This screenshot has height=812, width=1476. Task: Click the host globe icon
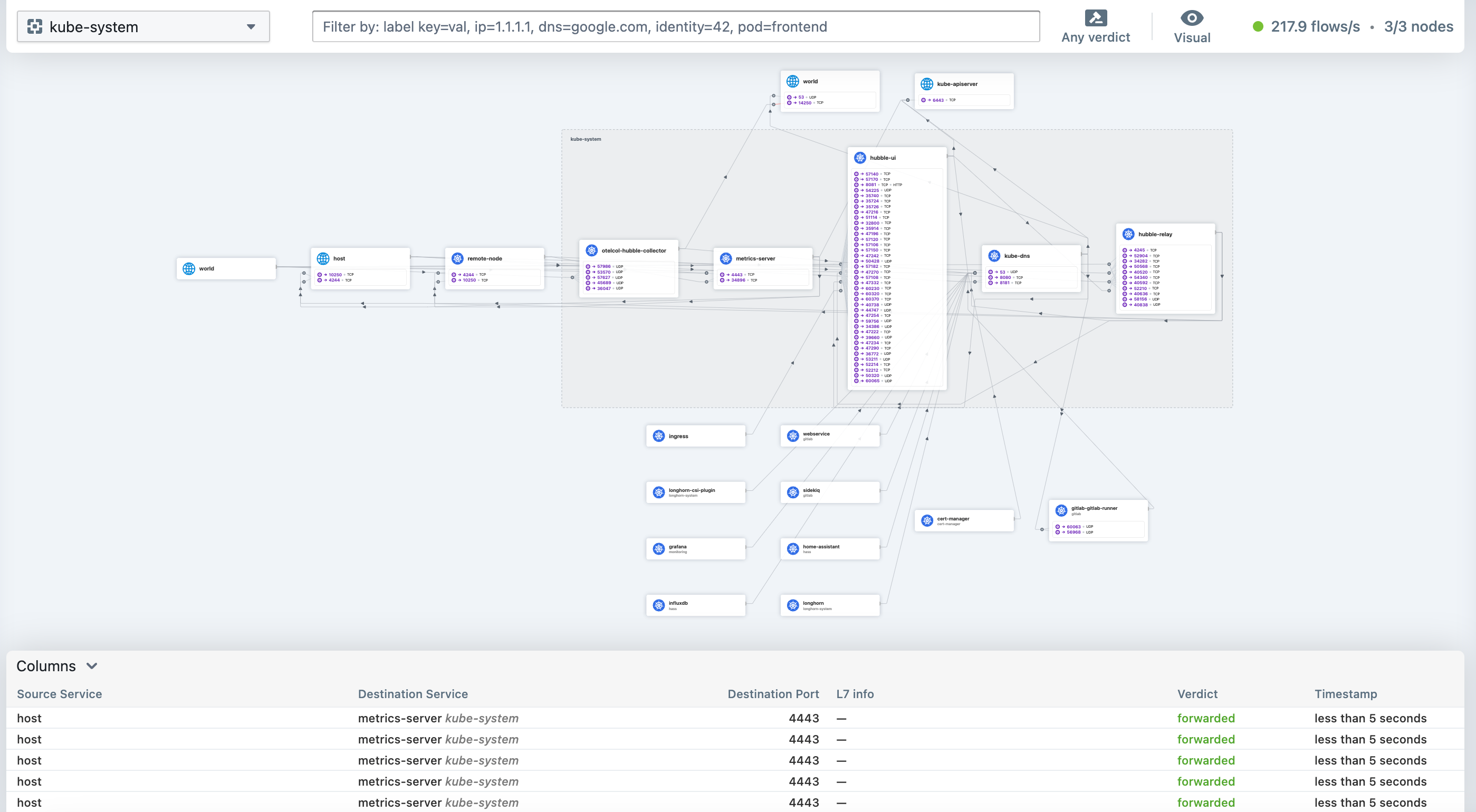(x=323, y=258)
